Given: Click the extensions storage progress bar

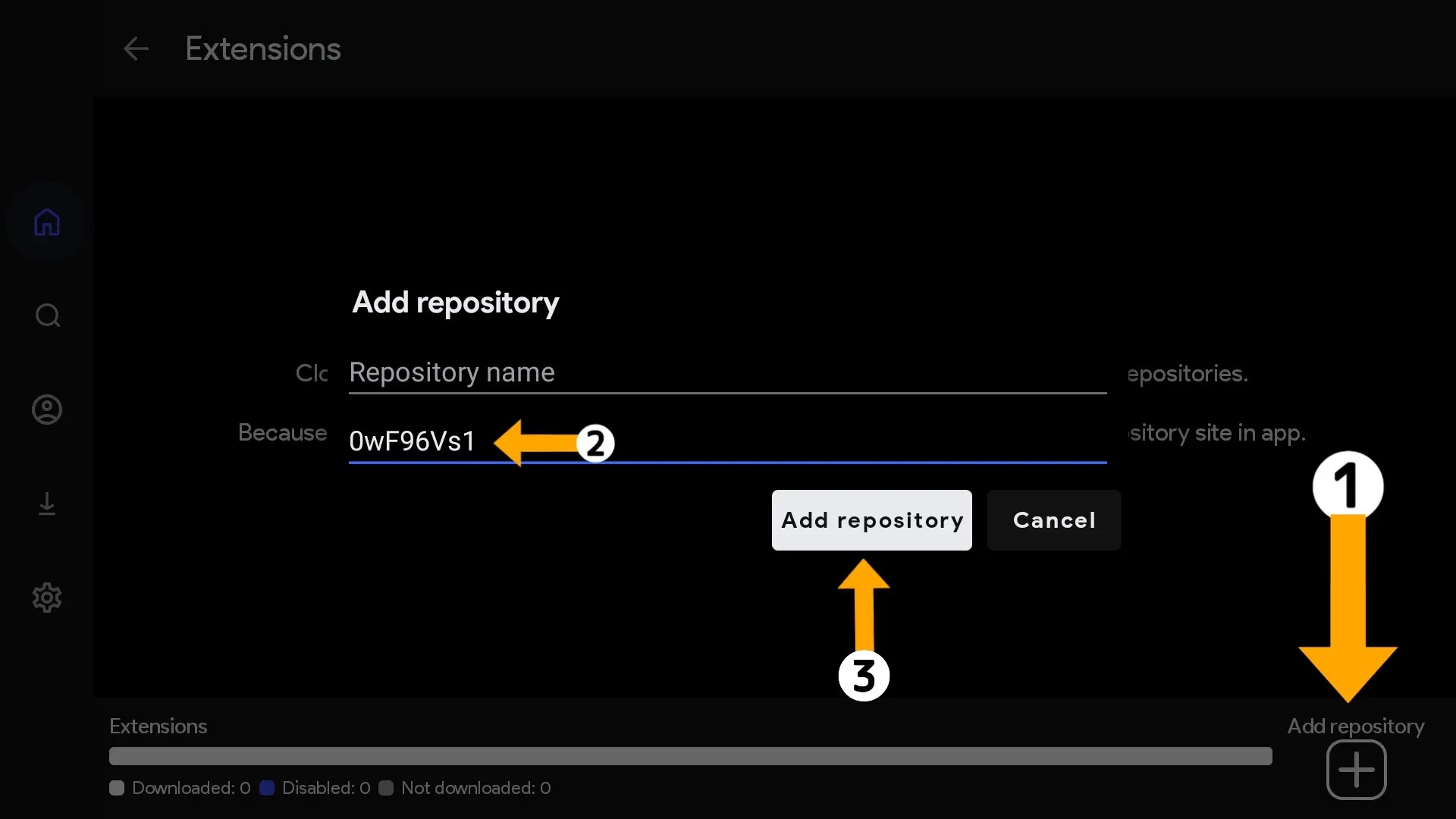Looking at the screenshot, I should coord(690,756).
